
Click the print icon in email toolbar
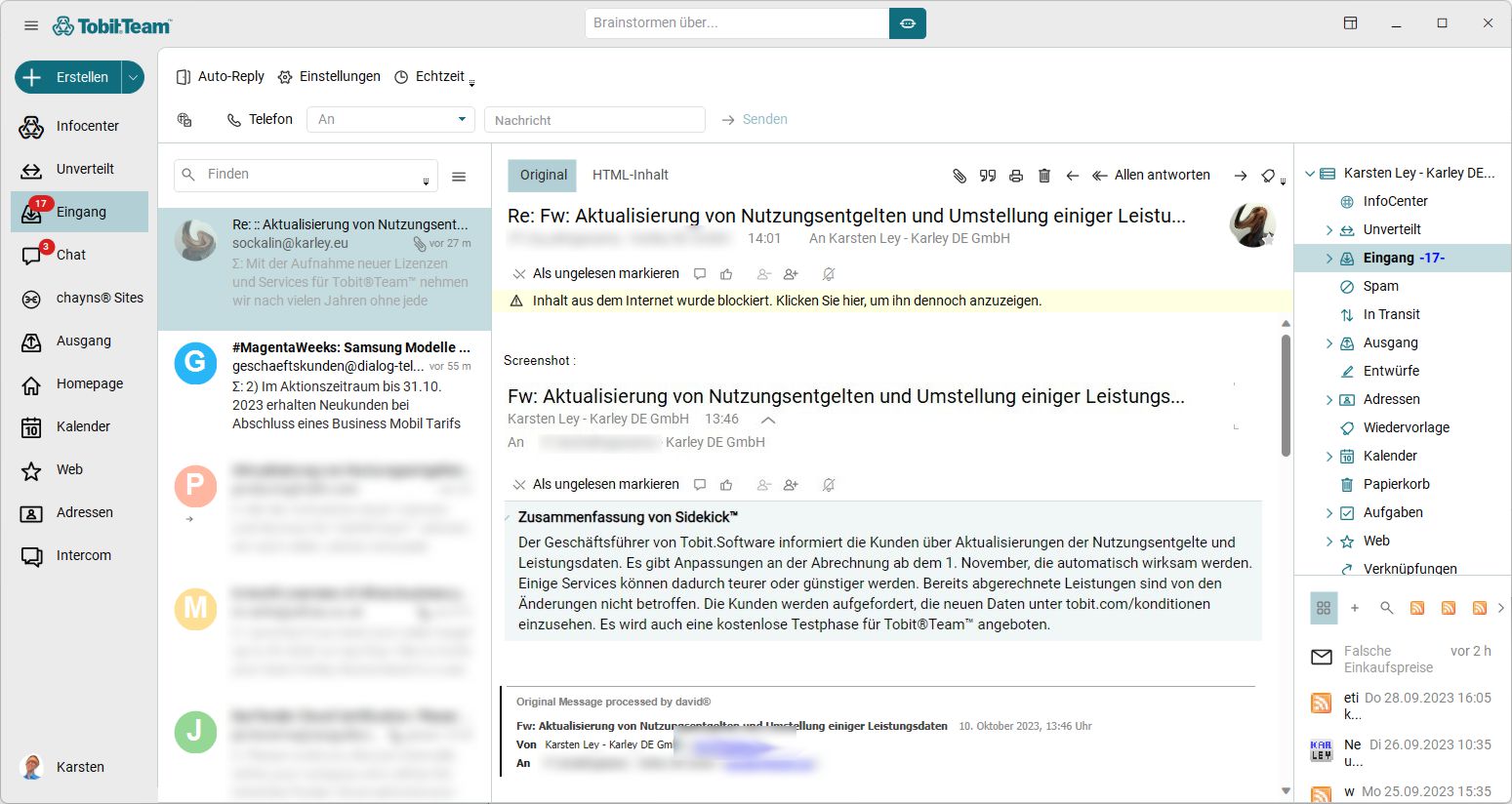pyautogui.click(x=1016, y=176)
